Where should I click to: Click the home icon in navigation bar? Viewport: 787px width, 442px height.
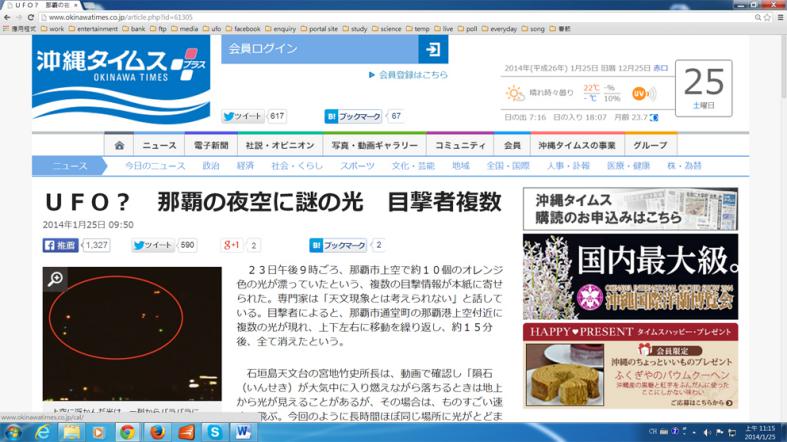coord(119,145)
